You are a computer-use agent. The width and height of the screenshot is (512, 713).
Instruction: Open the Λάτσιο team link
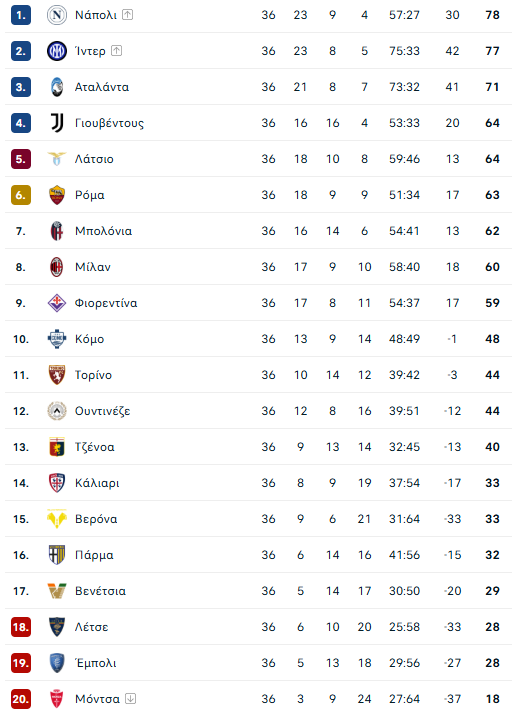[94, 159]
